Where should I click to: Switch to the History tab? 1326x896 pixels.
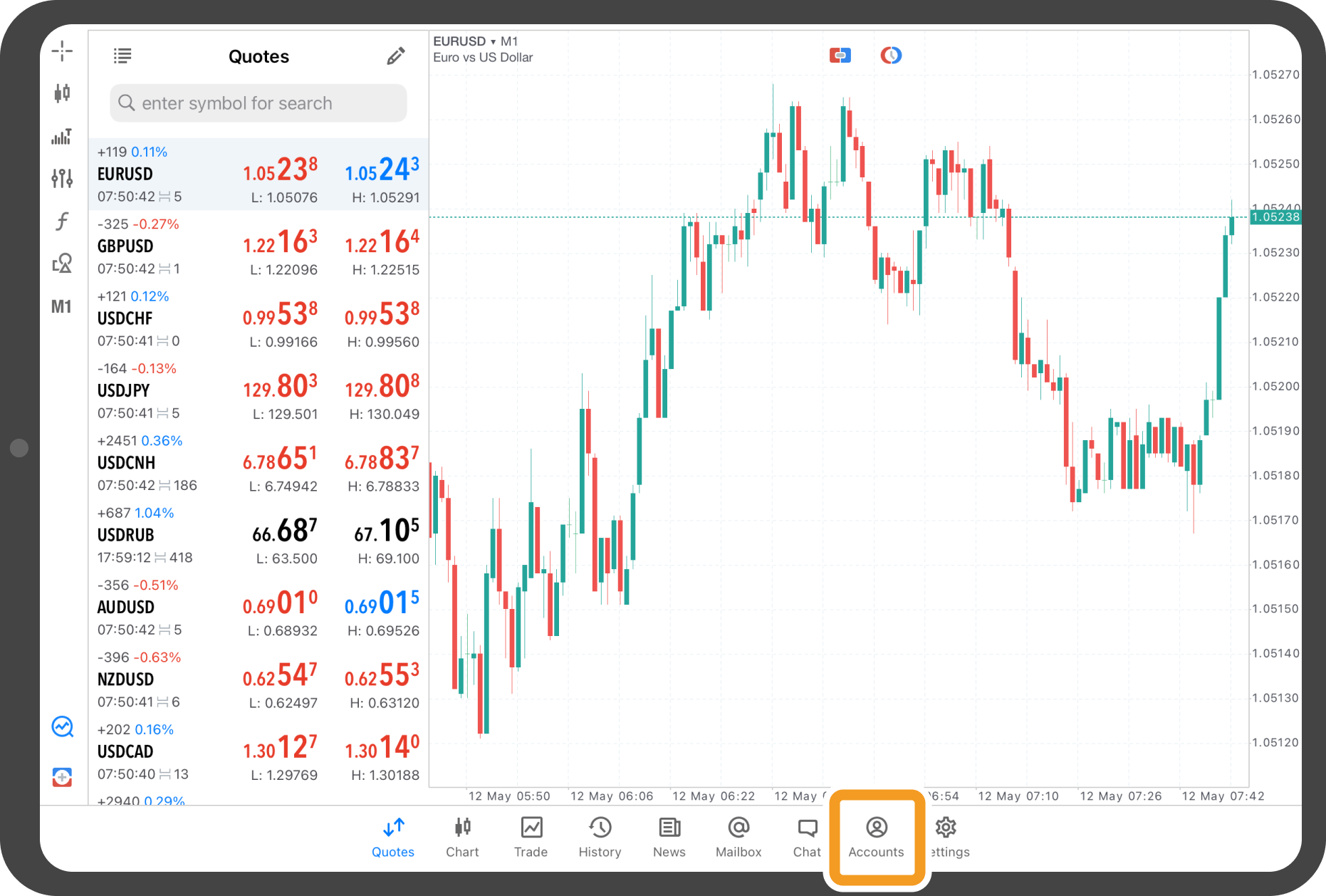[x=600, y=836]
